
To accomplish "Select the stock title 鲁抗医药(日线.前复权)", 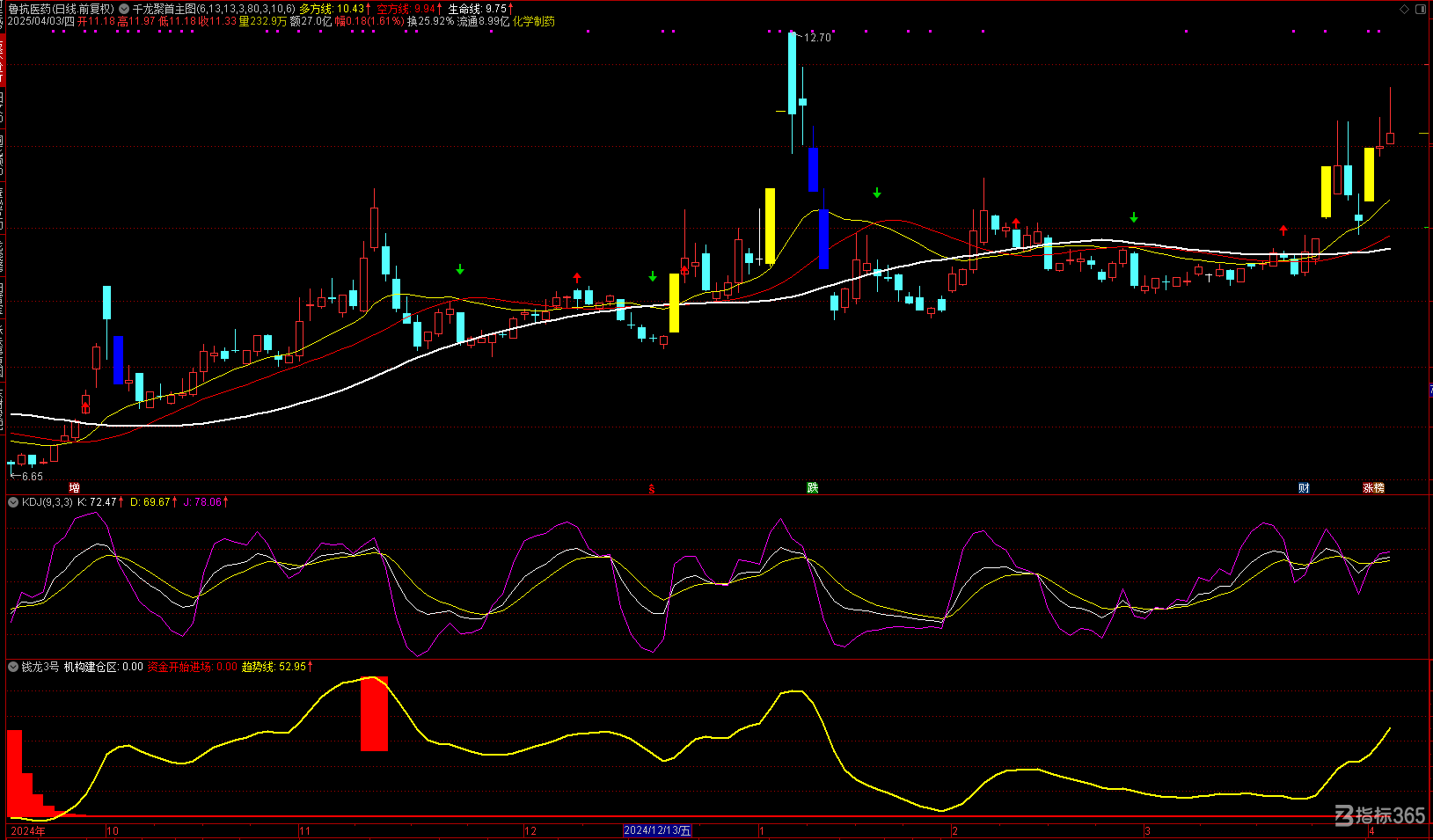I will [x=61, y=9].
